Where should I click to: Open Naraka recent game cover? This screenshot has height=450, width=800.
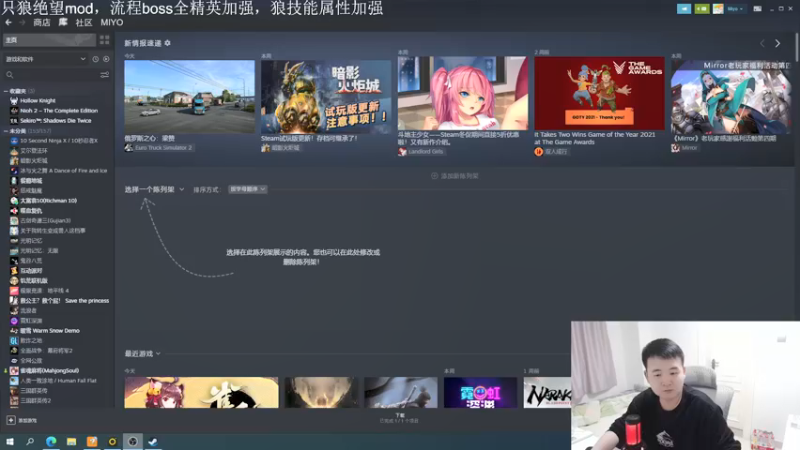[x=547, y=392]
